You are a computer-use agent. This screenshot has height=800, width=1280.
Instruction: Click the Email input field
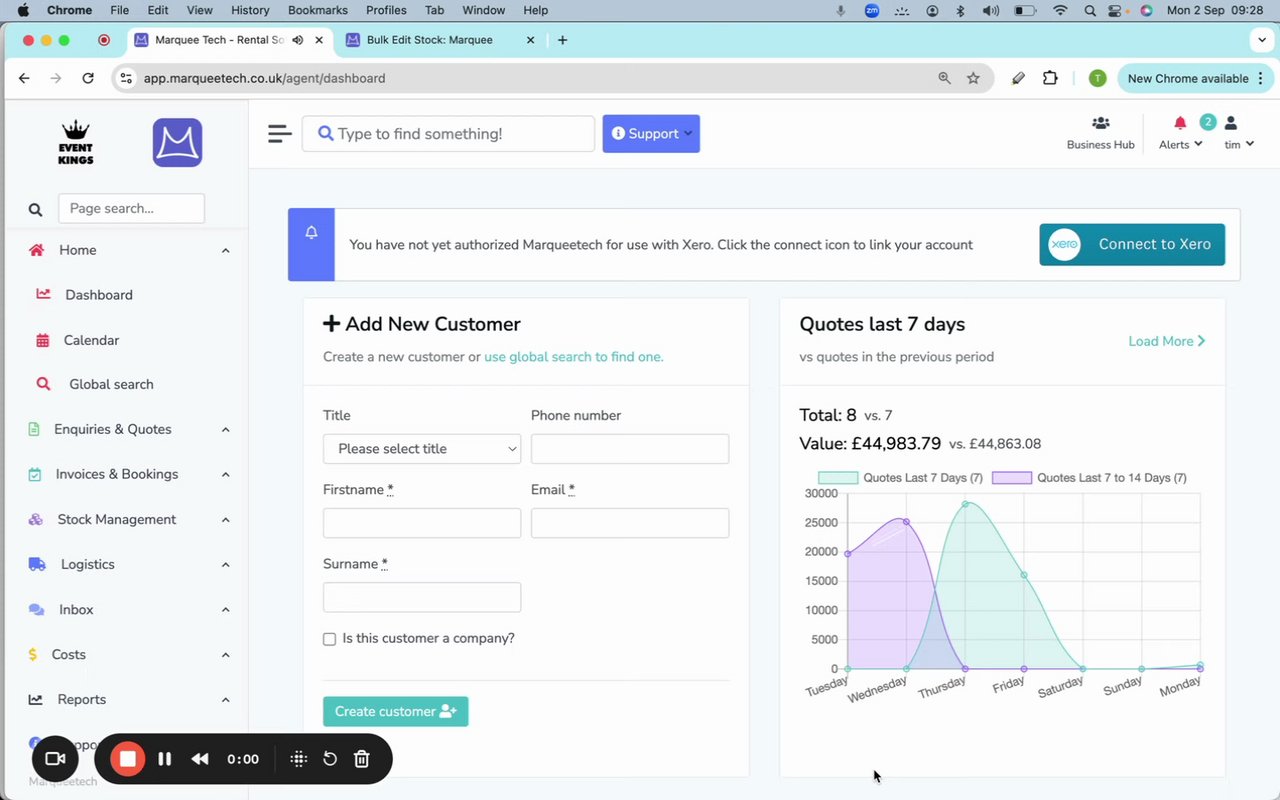(x=630, y=523)
